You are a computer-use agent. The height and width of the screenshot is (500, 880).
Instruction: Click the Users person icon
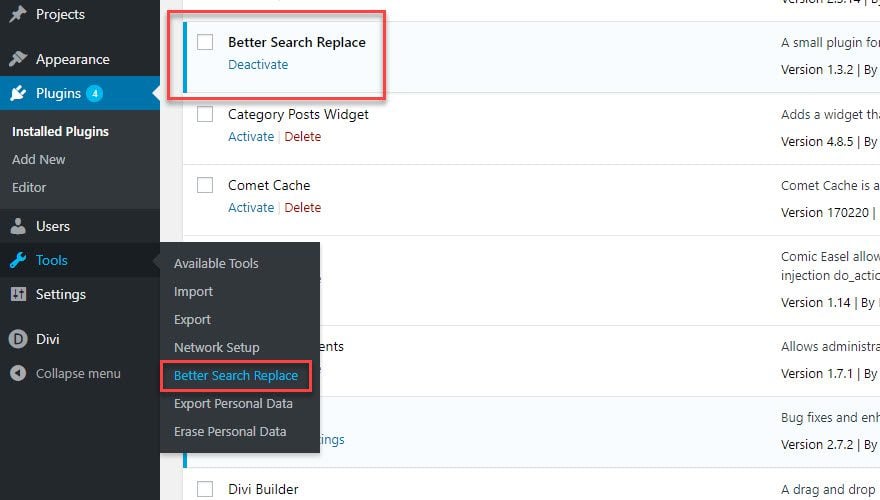click(x=18, y=226)
